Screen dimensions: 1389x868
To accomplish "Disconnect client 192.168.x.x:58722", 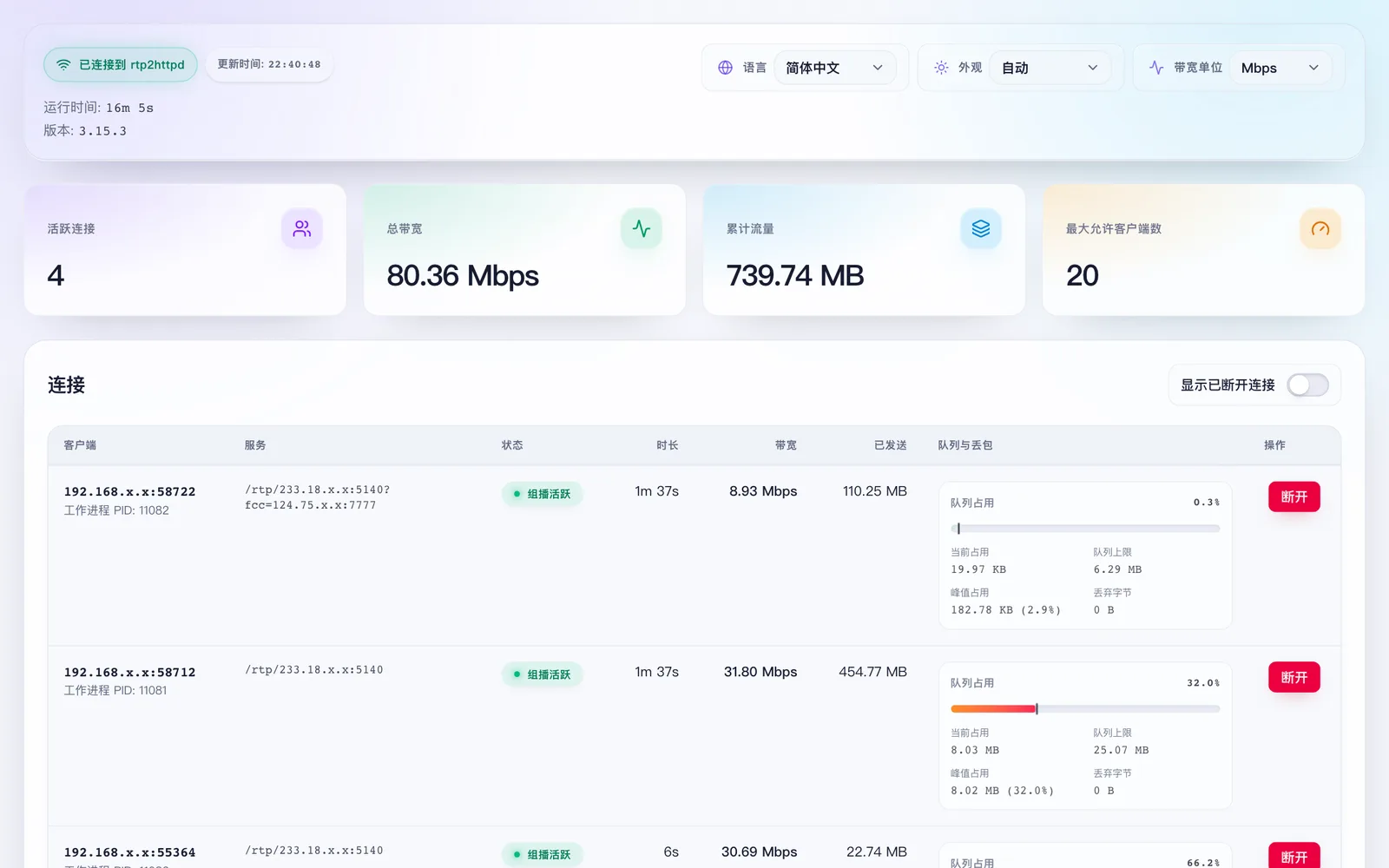I will (x=1294, y=496).
